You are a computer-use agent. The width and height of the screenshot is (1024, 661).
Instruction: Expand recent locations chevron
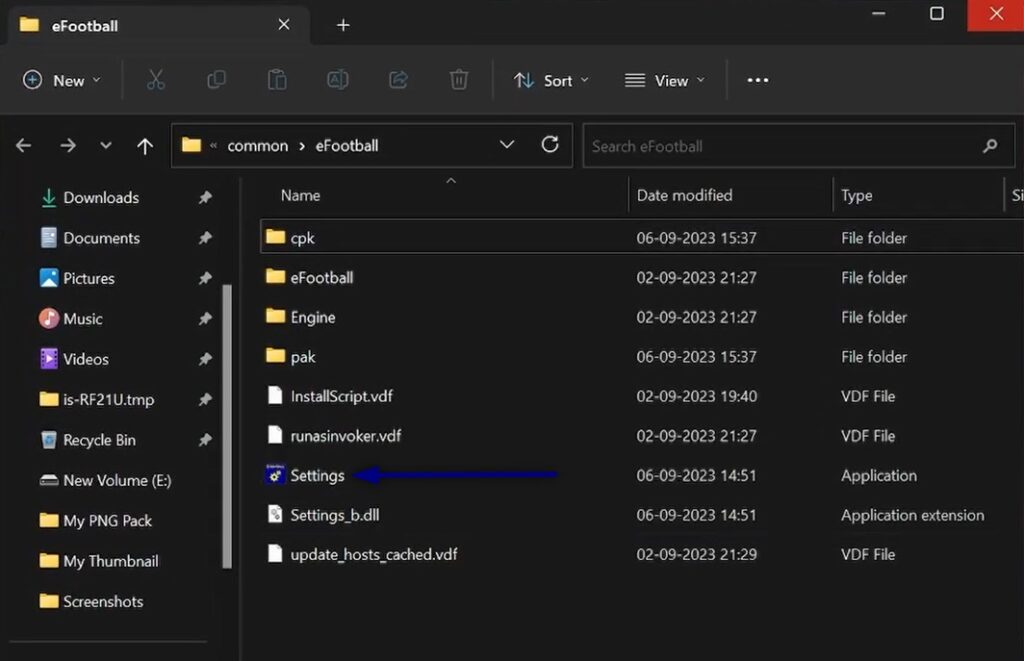[x=106, y=145]
